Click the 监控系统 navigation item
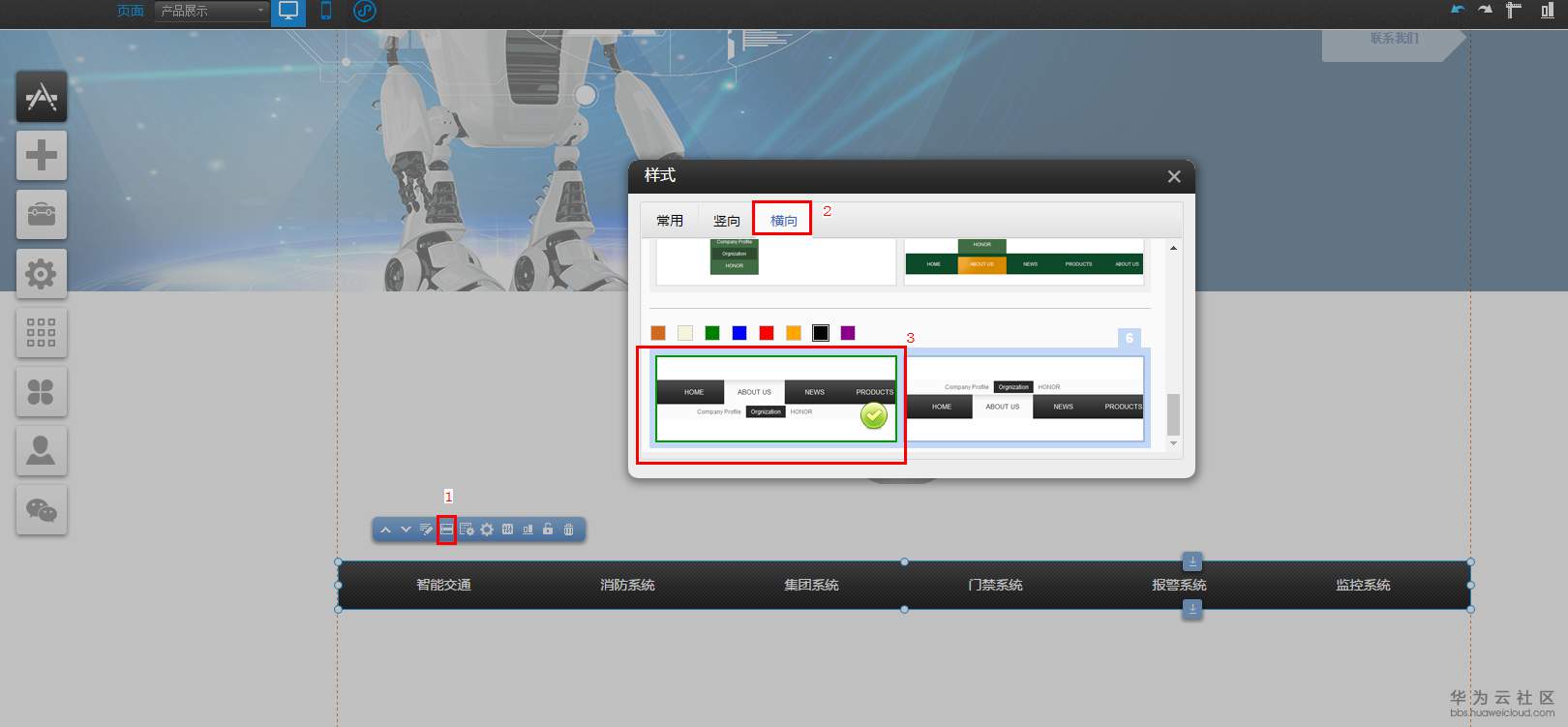This screenshot has width=1568, height=727. click(x=1364, y=585)
